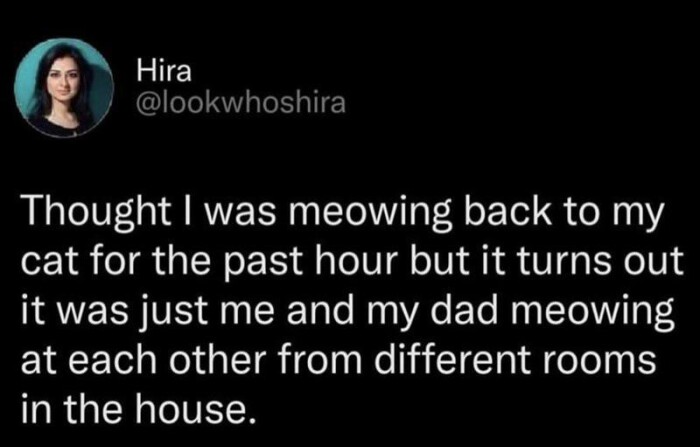Viewport: 700px width, 447px height.
Task: Open the @lookwhoshira handle link
Action: coord(232,103)
